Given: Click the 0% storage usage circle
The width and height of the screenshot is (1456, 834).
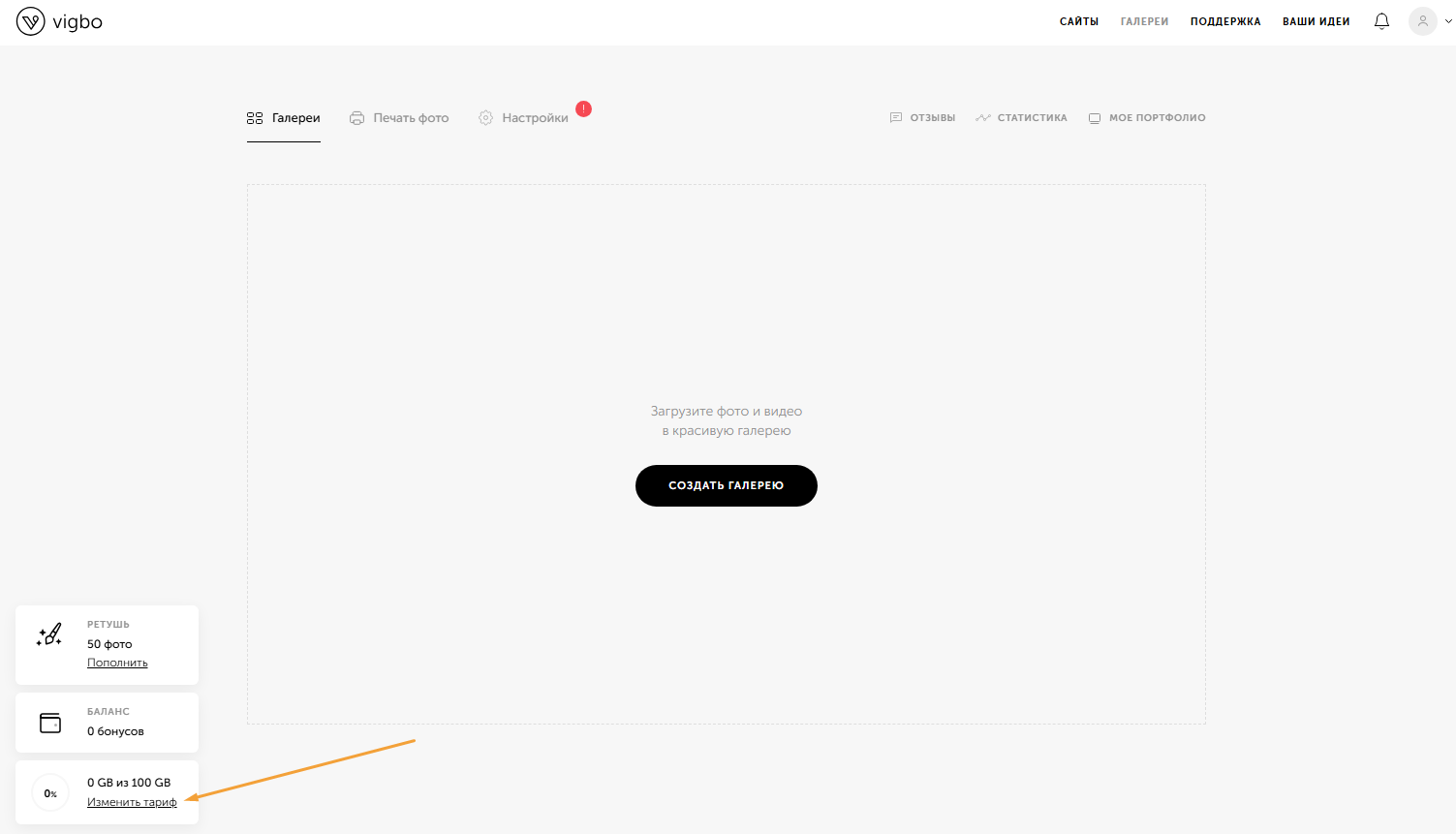Looking at the screenshot, I should click(x=50, y=793).
